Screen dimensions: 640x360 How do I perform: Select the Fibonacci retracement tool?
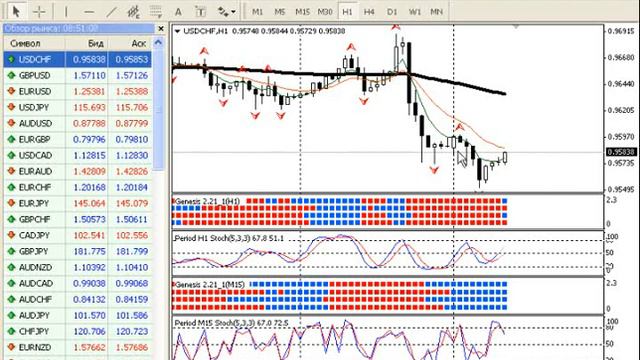pos(156,12)
